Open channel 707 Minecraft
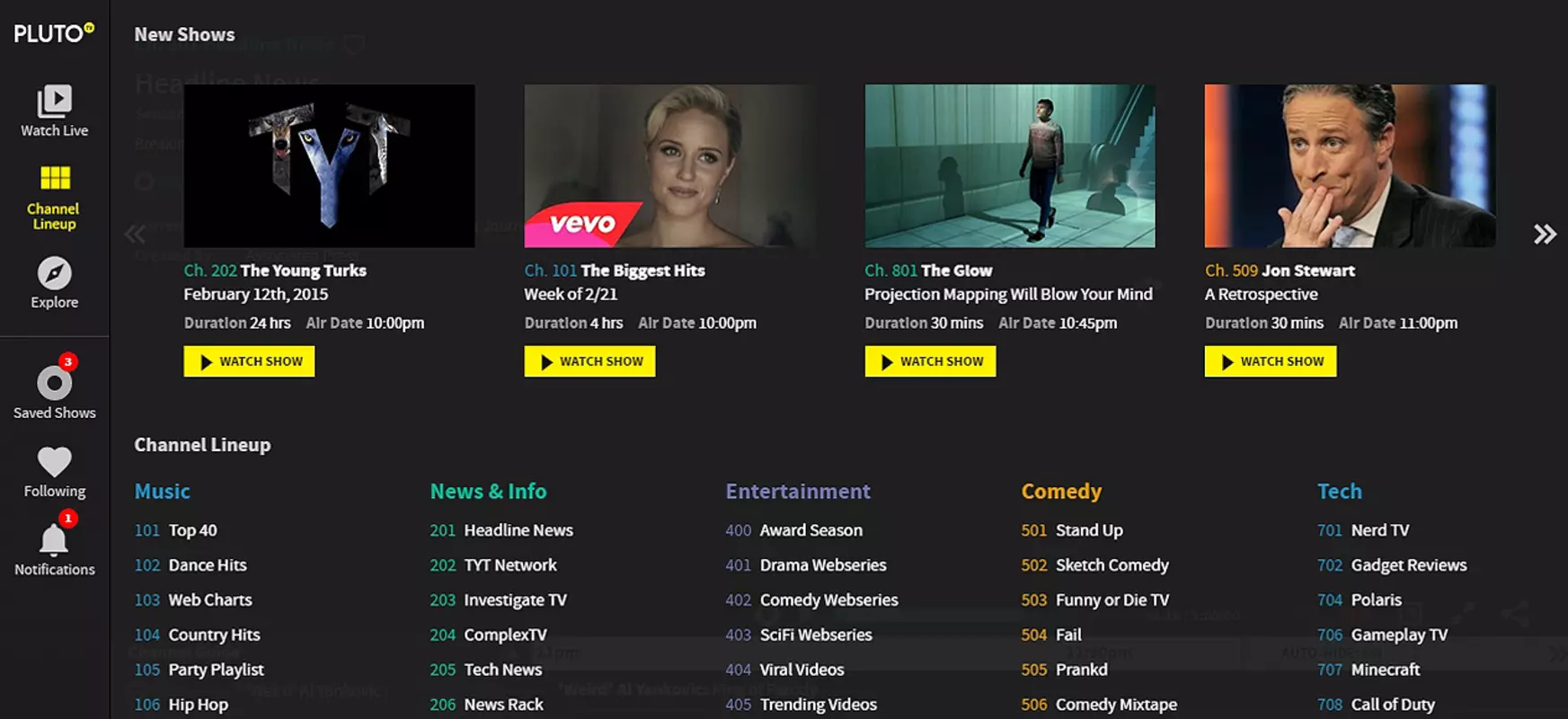This screenshot has width=1568, height=719. tap(1369, 670)
